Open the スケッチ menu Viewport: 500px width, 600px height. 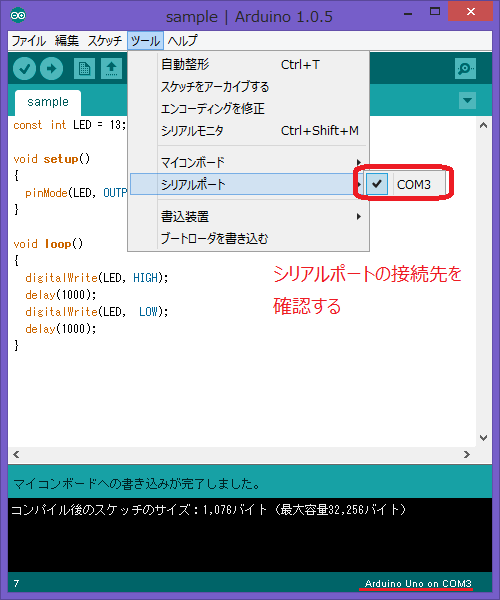[x=104, y=41]
